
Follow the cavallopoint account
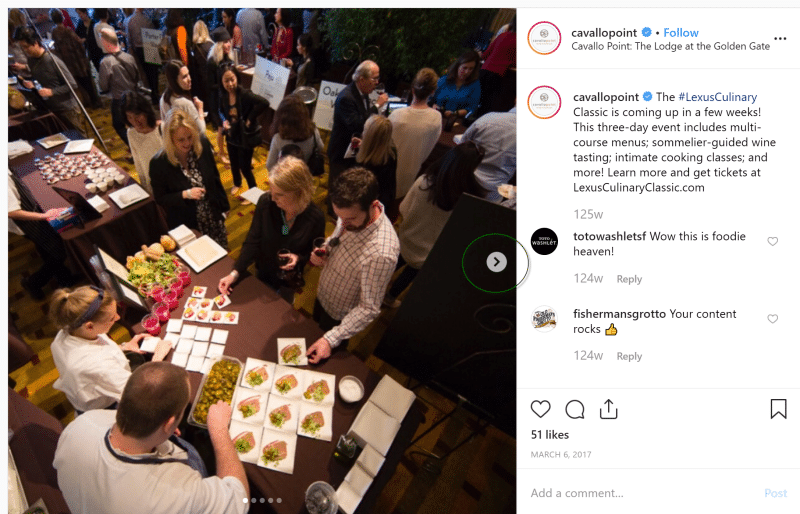(x=681, y=33)
